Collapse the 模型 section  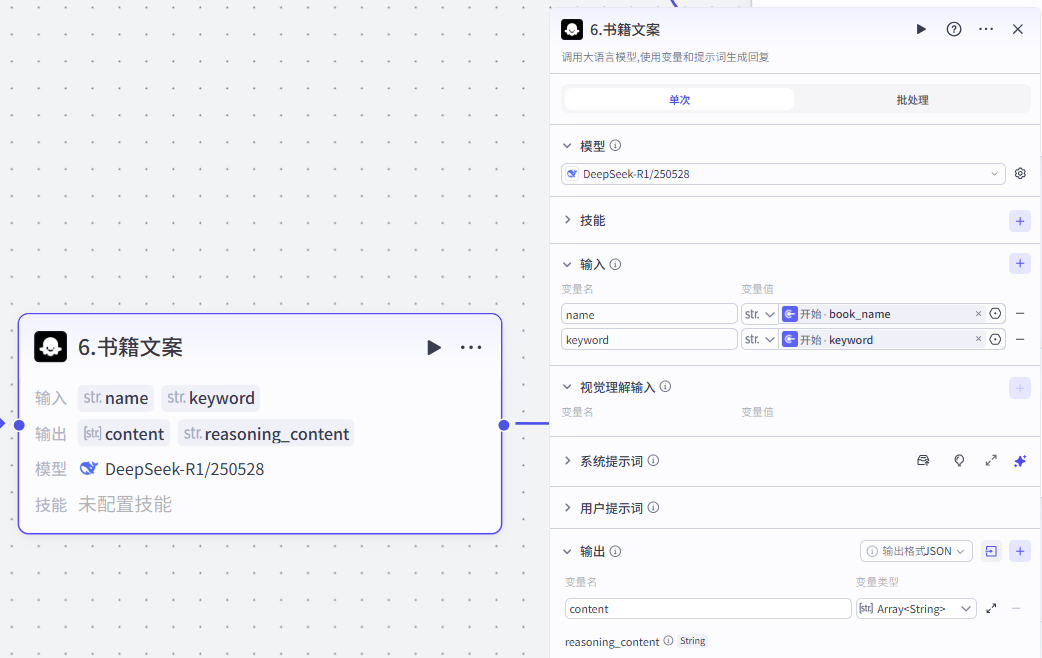coord(567,145)
